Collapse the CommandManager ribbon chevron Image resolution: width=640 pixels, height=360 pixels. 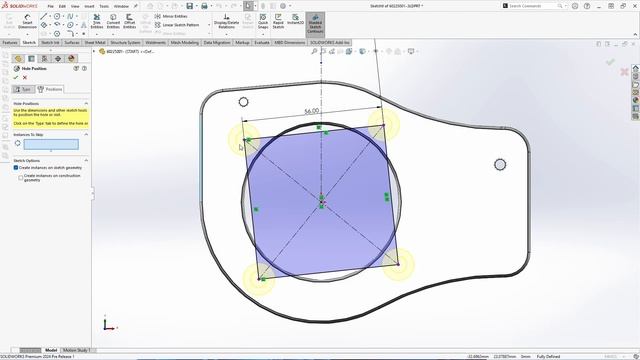click(x=635, y=35)
